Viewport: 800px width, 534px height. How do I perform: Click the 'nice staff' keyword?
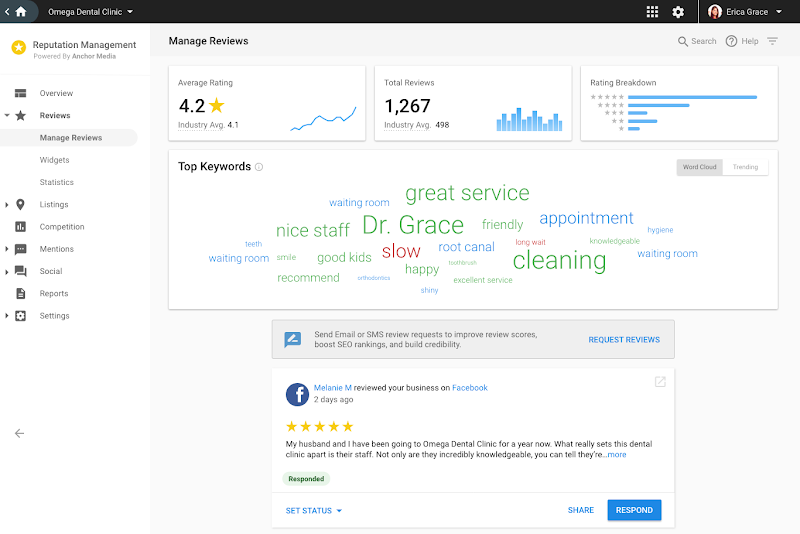click(x=313, y=231)
